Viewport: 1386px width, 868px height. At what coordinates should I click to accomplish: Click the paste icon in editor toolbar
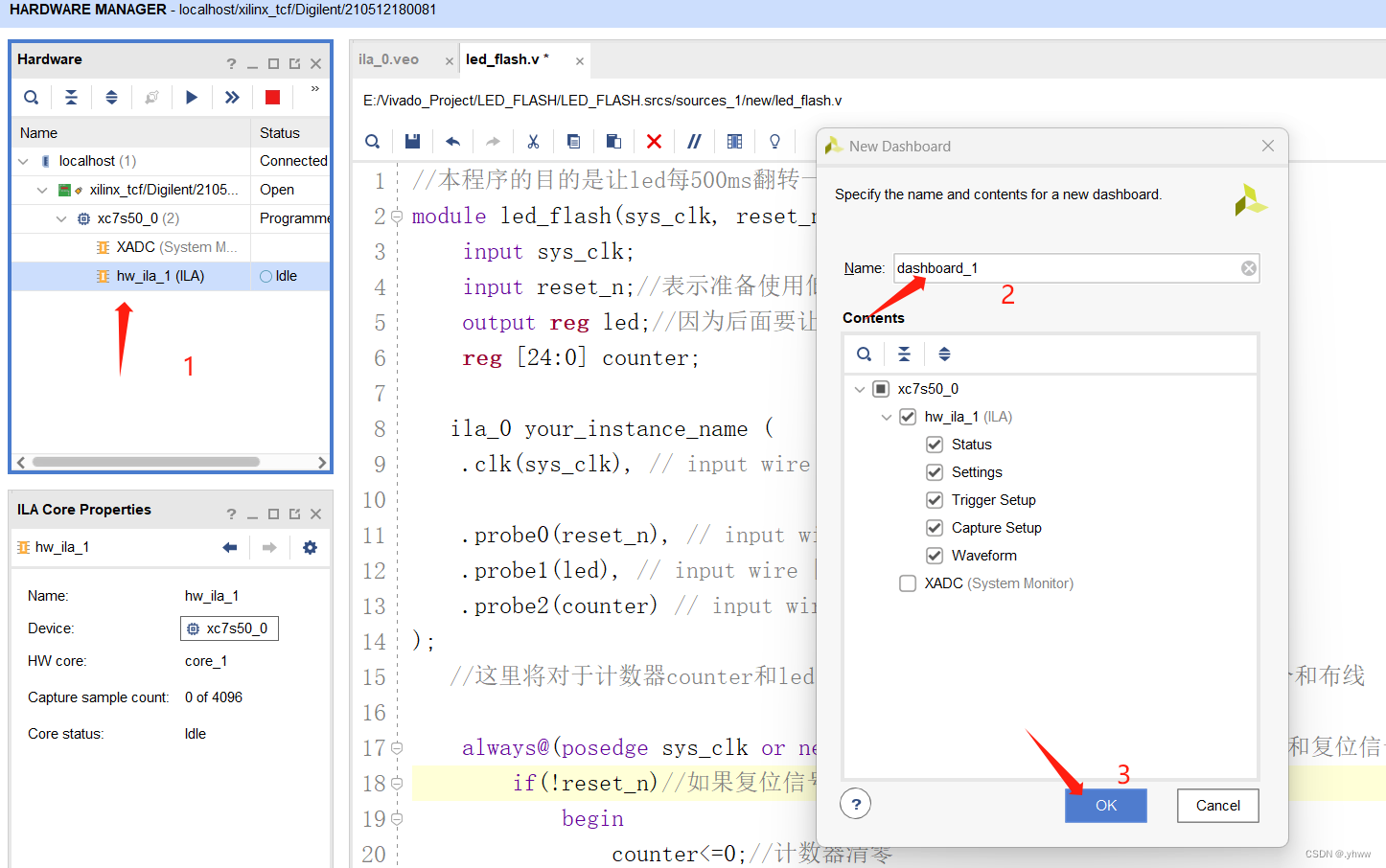click(613, 142)
